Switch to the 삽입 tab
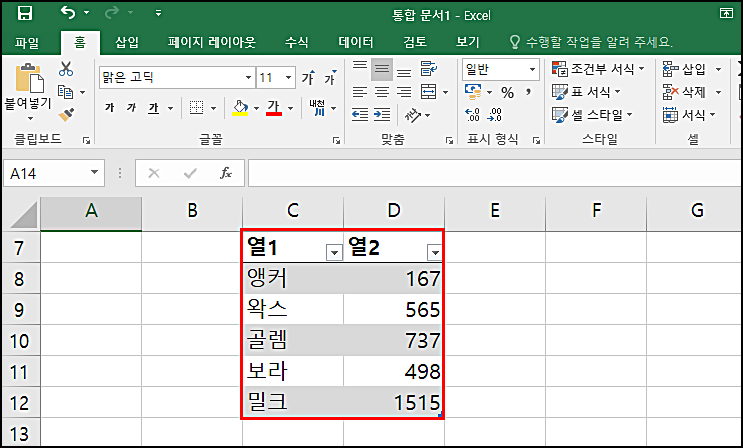Screen dimensions: 743x448 click(x=127, y=43)
